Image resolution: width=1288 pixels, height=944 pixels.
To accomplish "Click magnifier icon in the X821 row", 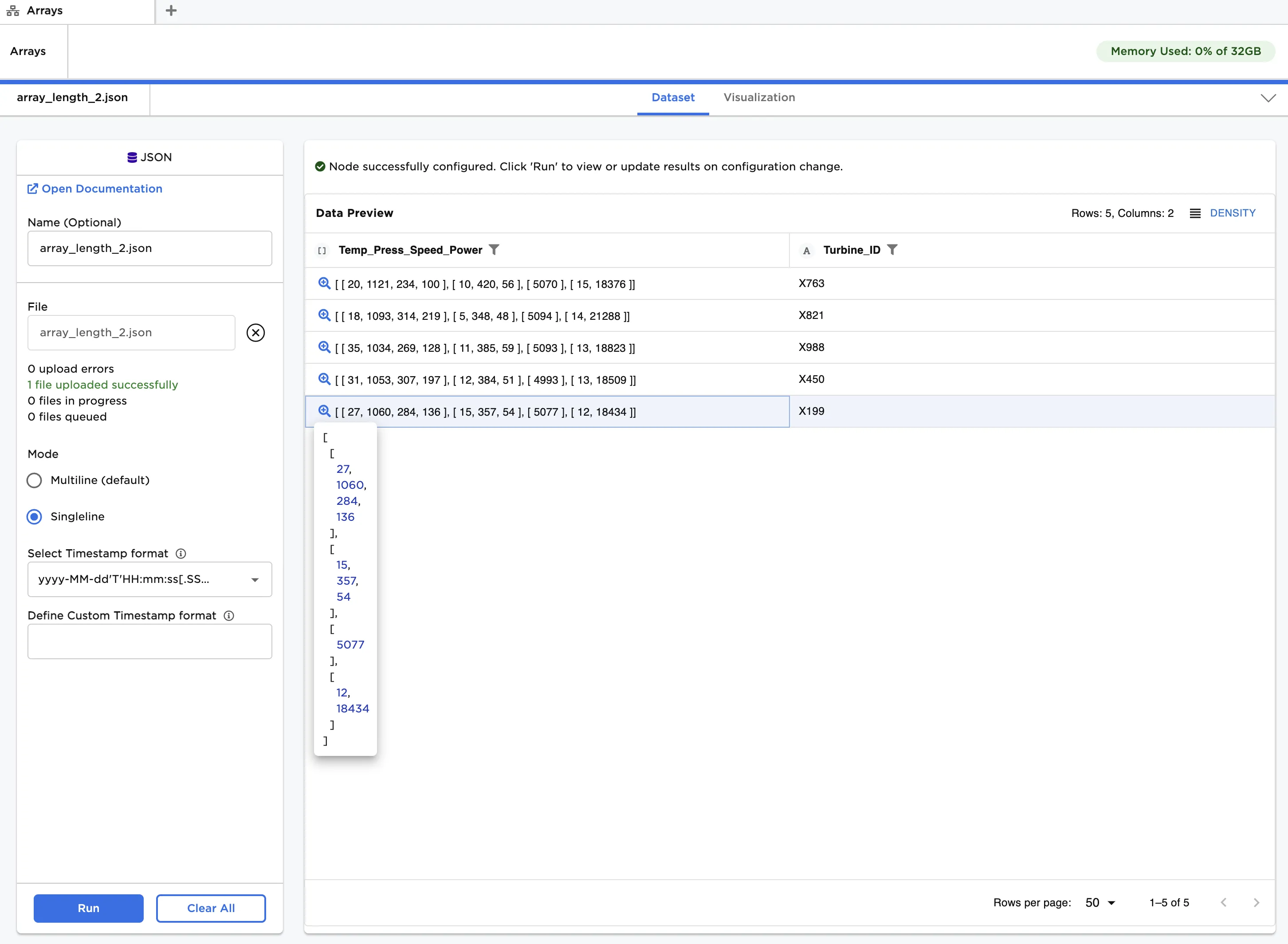I will point(324,315).
